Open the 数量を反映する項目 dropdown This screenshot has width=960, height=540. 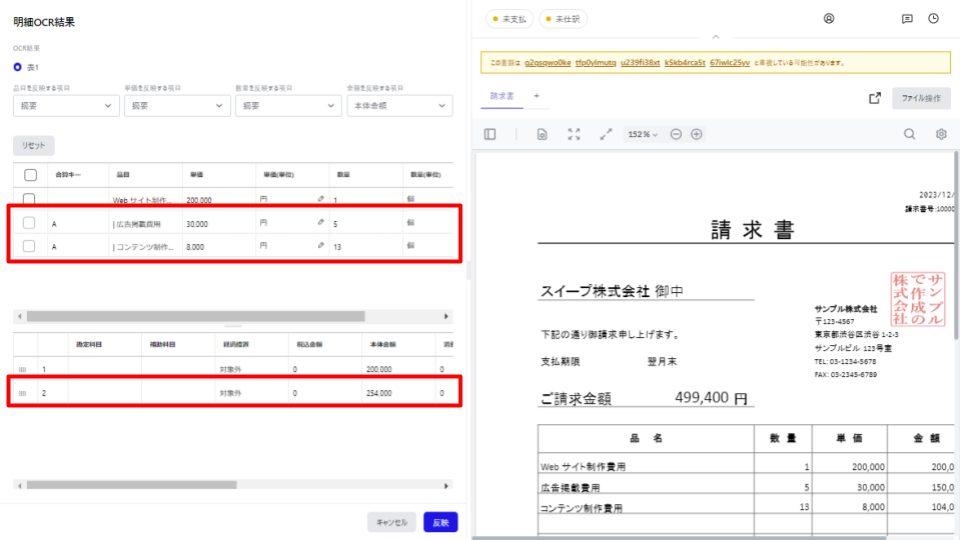288,106
